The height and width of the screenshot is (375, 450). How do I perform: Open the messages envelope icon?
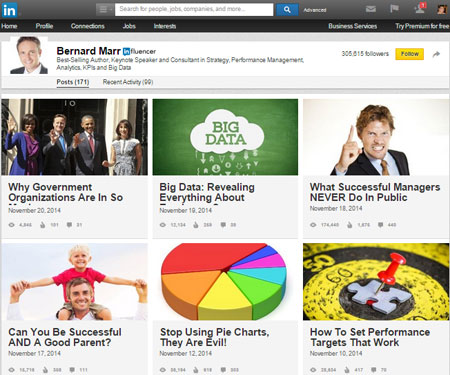tap(371, 9)
